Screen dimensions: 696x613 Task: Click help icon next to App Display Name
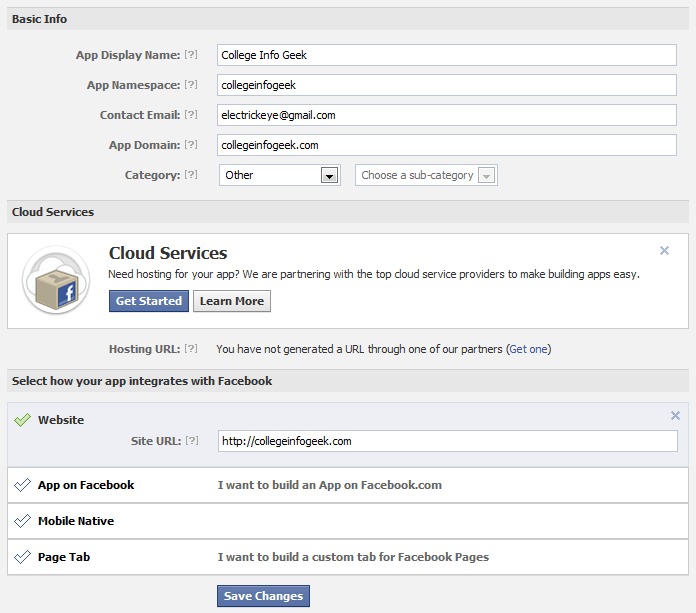coord(191,55)
